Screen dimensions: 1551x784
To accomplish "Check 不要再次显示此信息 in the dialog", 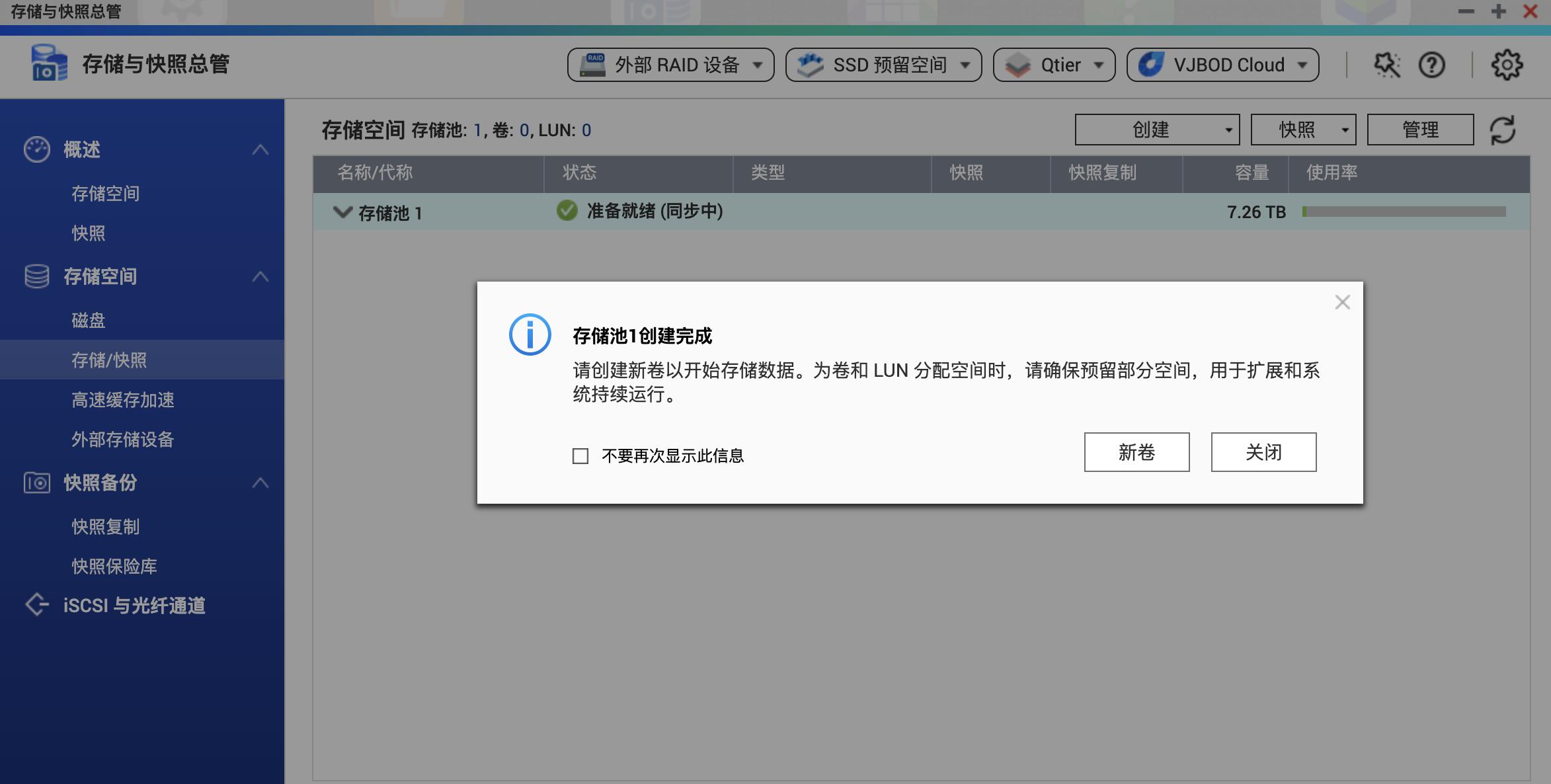I will coord(580,456).
